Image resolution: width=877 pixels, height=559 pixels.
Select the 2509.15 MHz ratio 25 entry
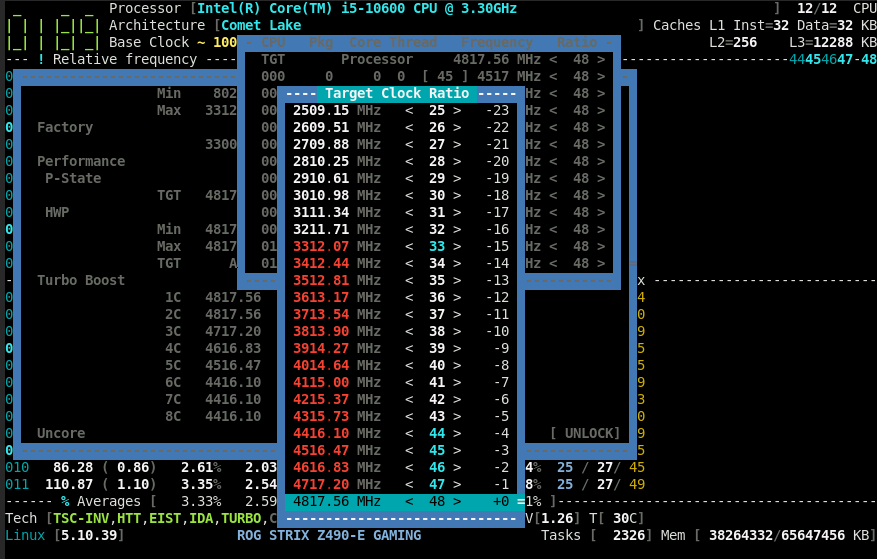point(401,110)
